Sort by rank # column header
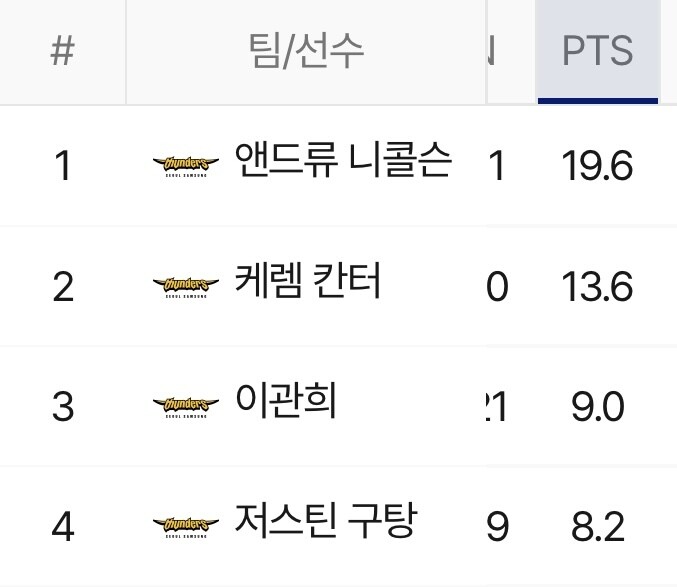This screenshot has width=677, height=587. pos(62,51)
